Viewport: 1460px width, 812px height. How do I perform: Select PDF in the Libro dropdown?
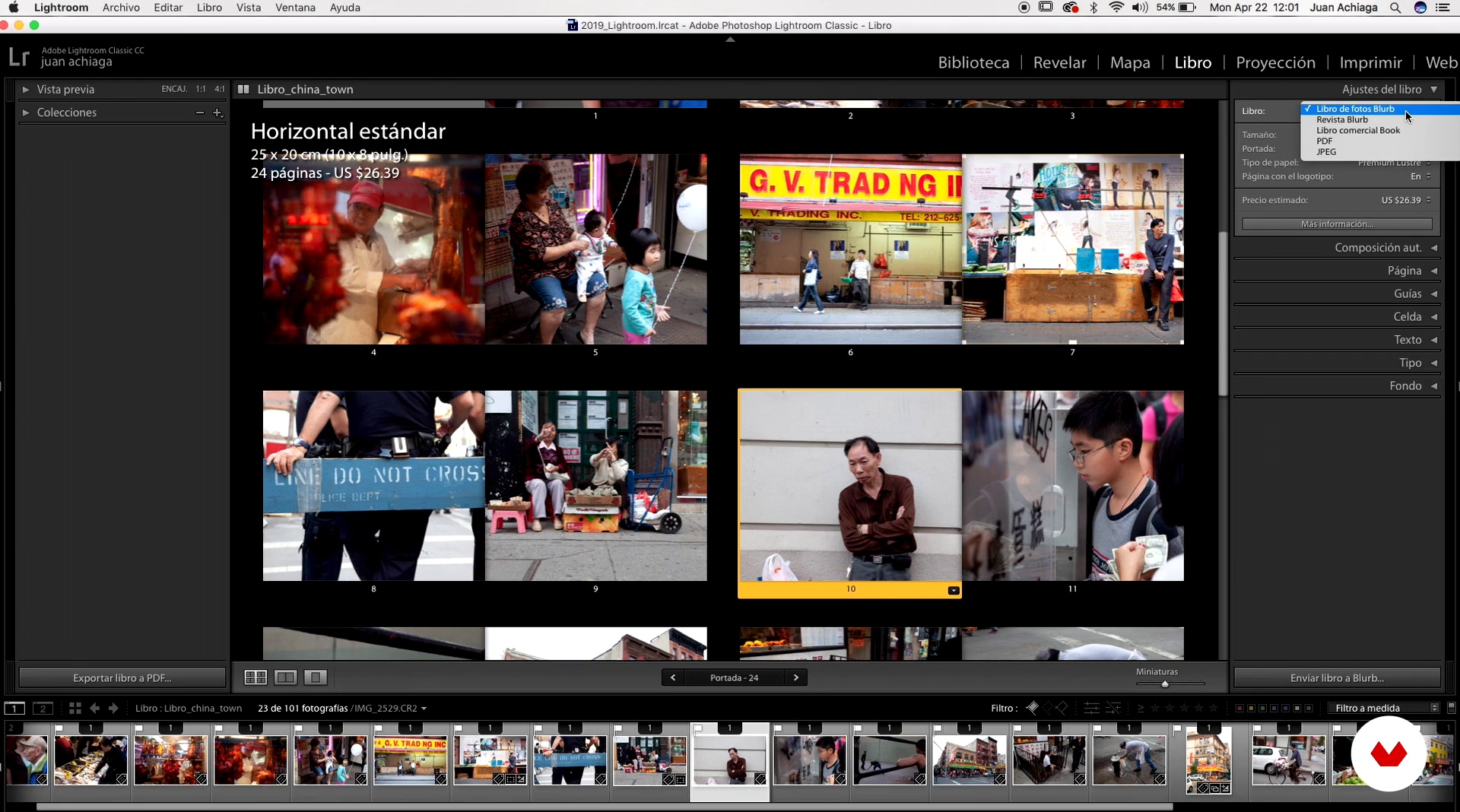(1325, 141)
